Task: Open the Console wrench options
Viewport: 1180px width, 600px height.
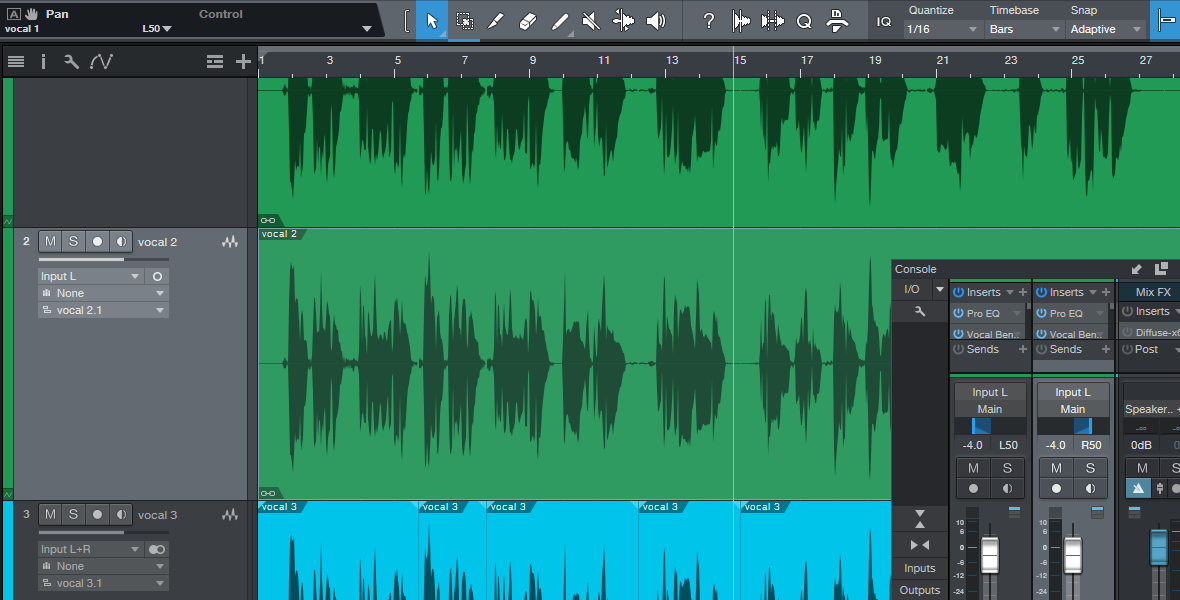Action: coord(920,311)
